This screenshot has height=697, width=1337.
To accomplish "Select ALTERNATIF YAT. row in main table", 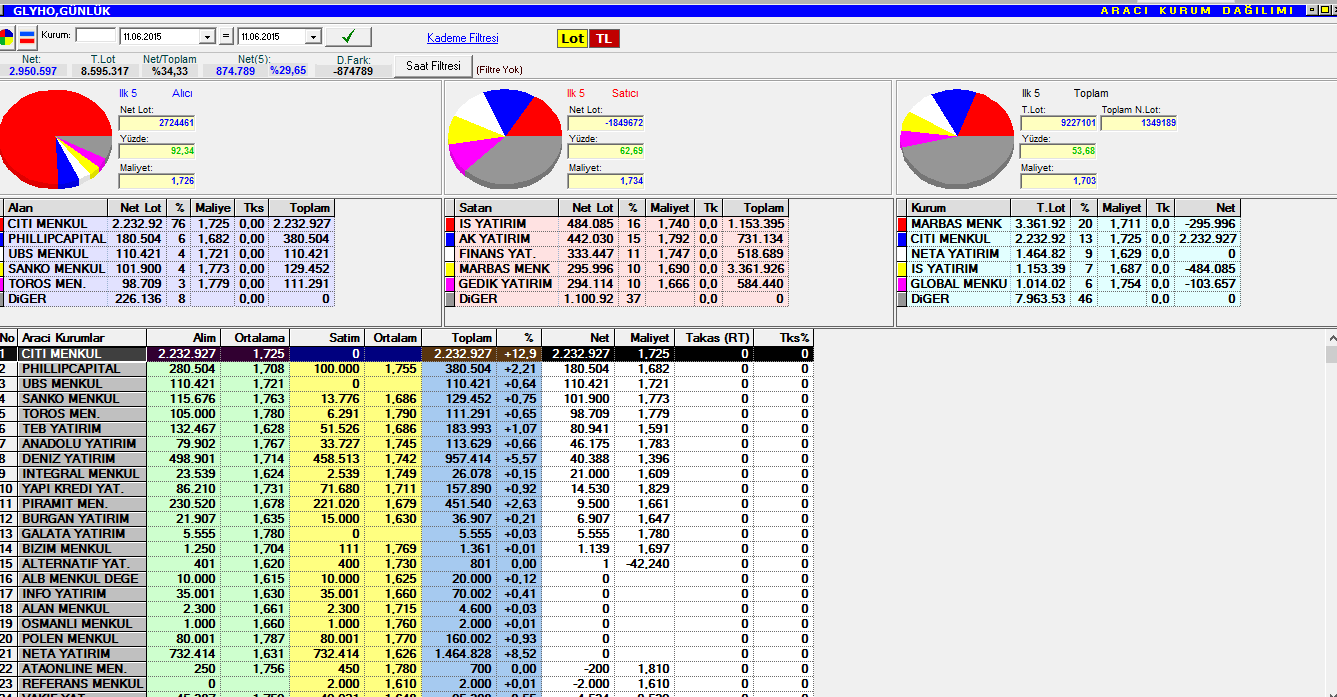I will pos(406,564).
